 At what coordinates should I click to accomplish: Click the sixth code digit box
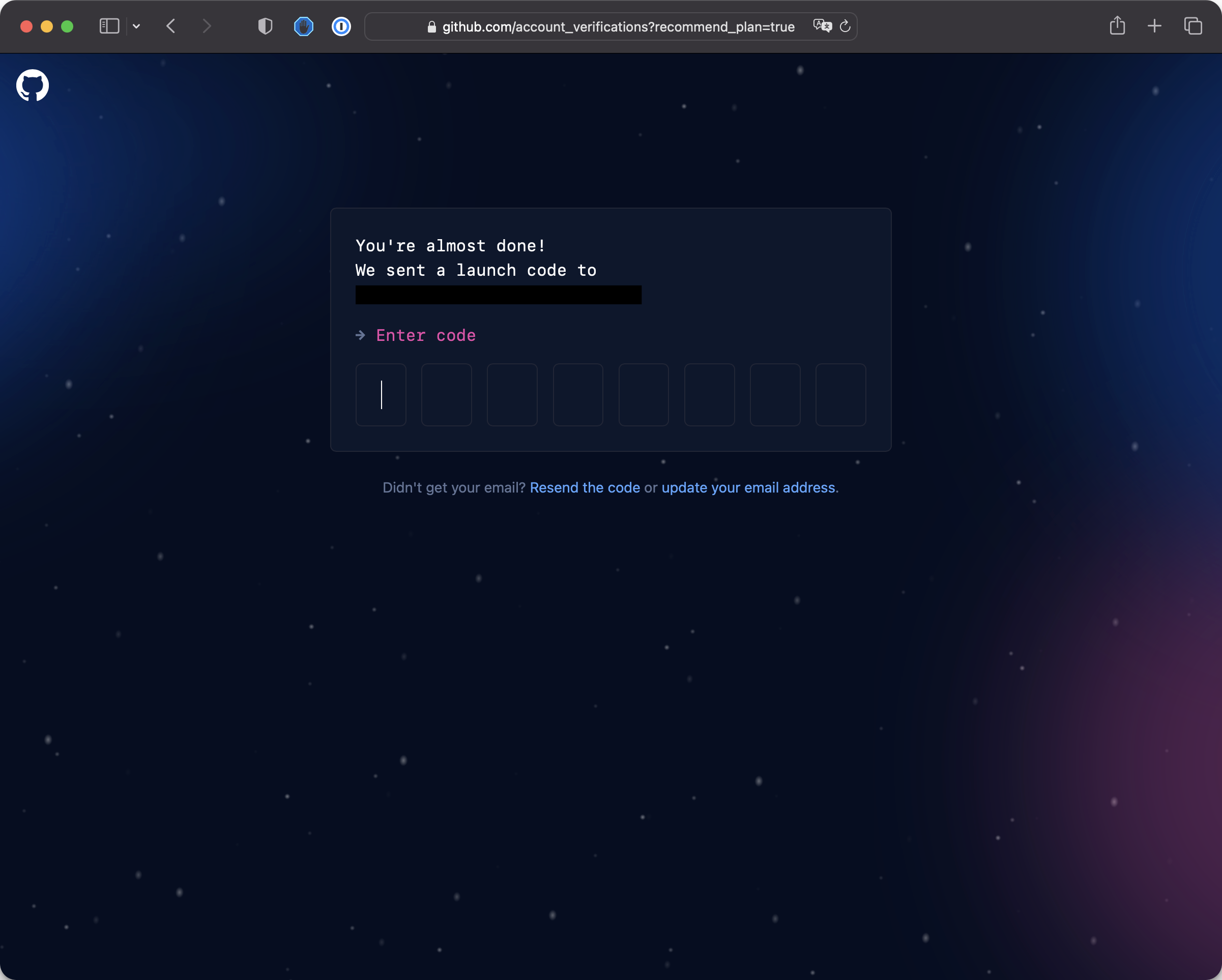click(x=709, y=394)
